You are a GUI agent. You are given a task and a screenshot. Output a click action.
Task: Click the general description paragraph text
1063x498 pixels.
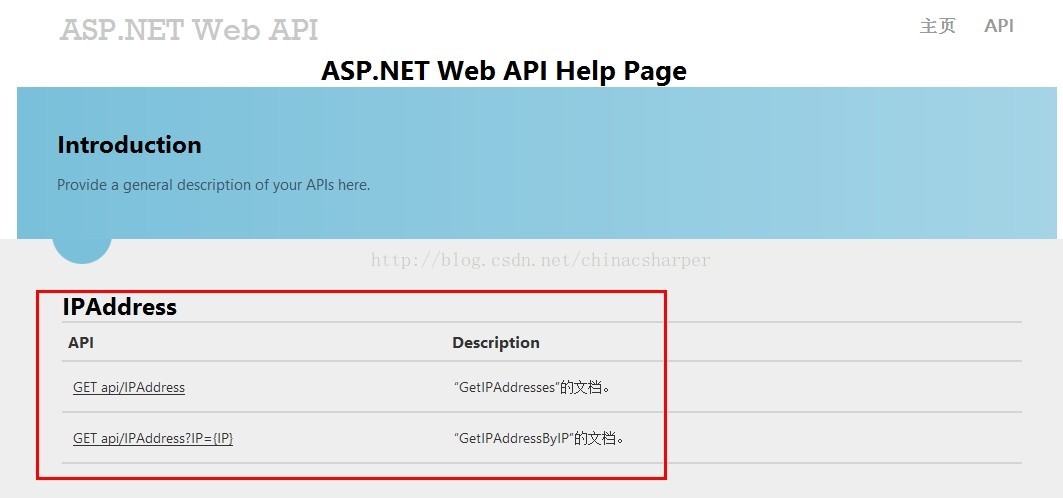click(x=214, y=185)
